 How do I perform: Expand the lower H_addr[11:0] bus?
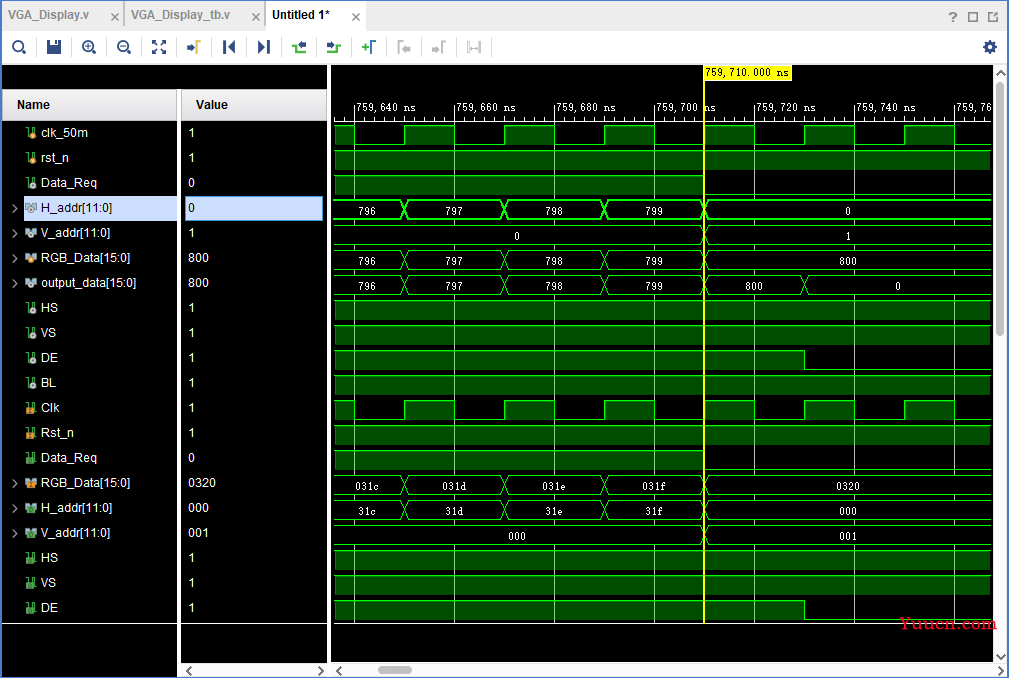point(14,508)
